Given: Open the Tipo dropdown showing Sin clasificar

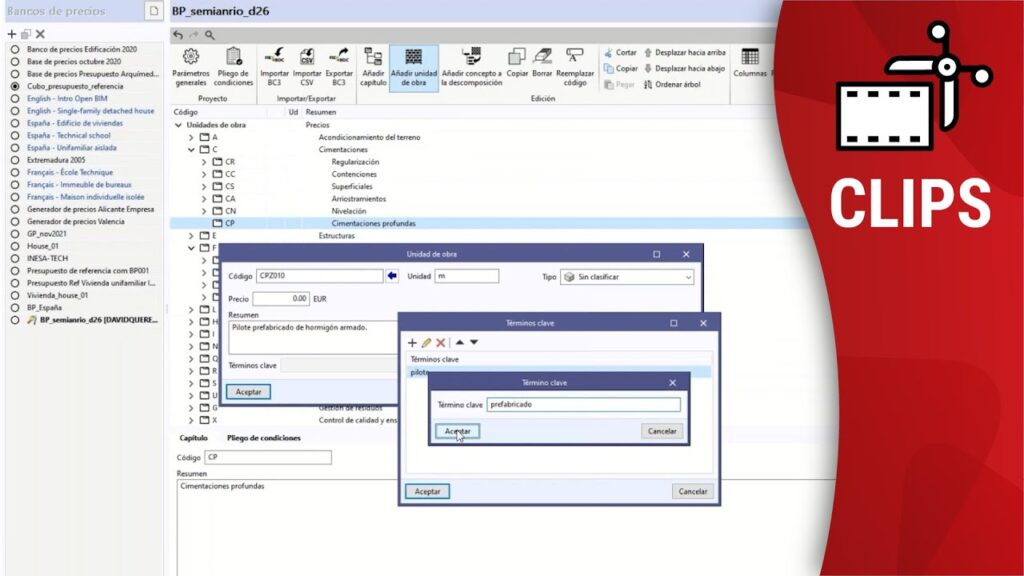Looking at the screenshot, I should [626, 276].
